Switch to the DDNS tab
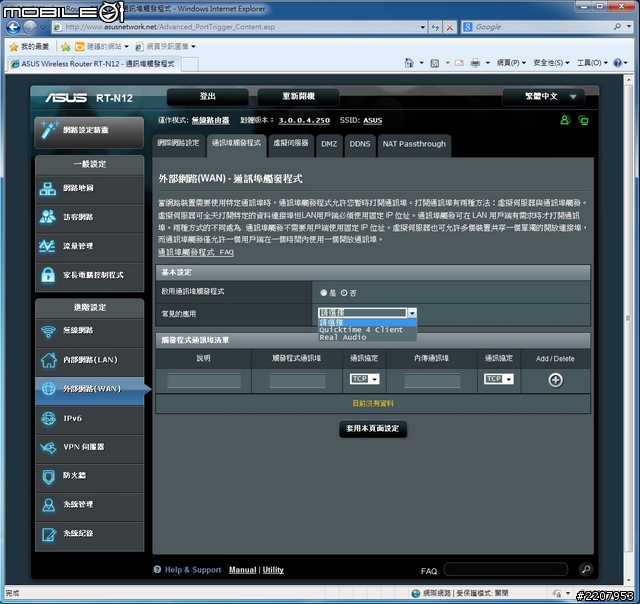 click(x=360, y=144)
